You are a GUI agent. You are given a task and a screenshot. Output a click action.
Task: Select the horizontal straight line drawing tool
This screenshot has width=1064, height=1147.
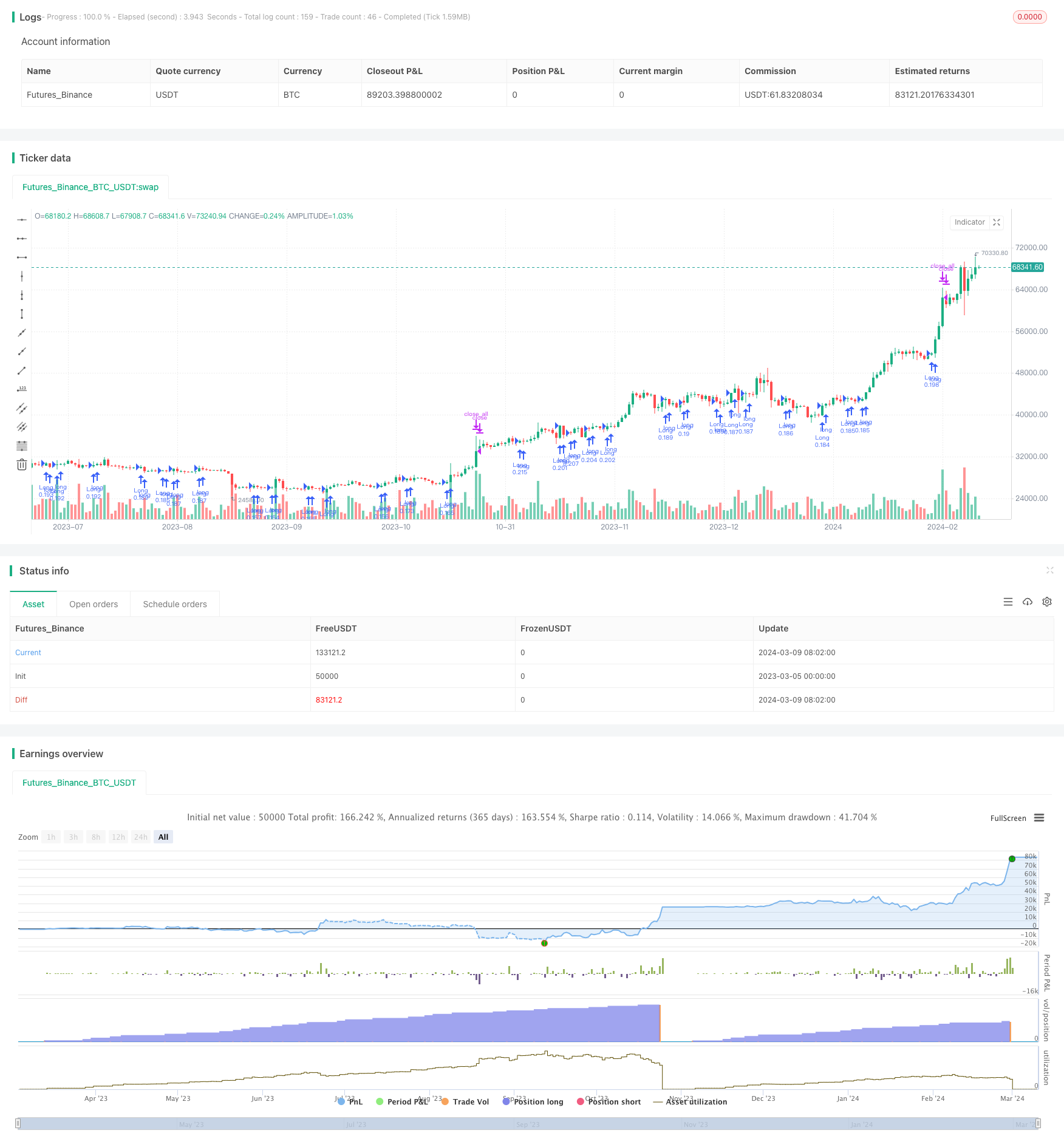pos(22,220)
